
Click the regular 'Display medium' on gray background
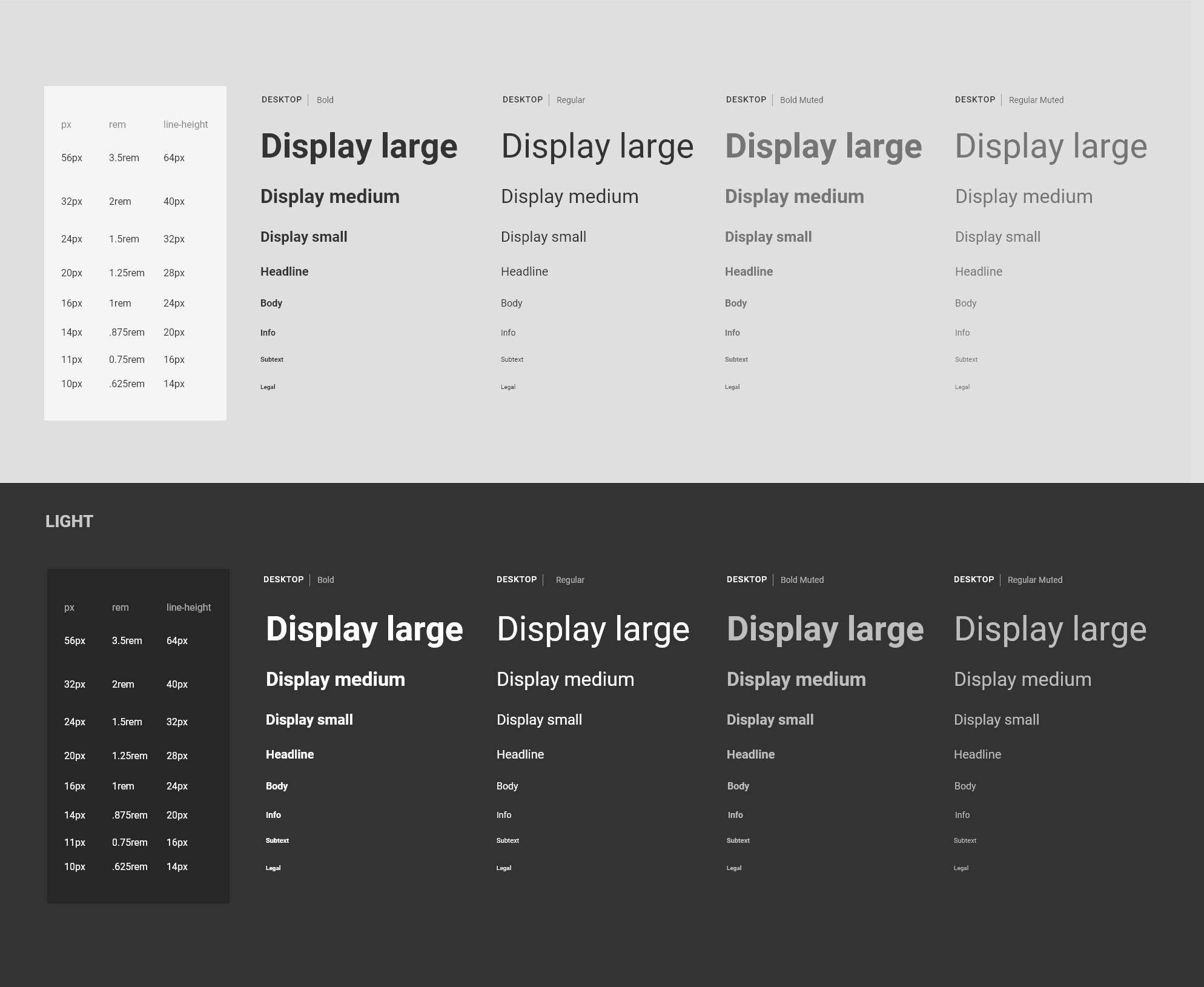[x=569, y=196]
